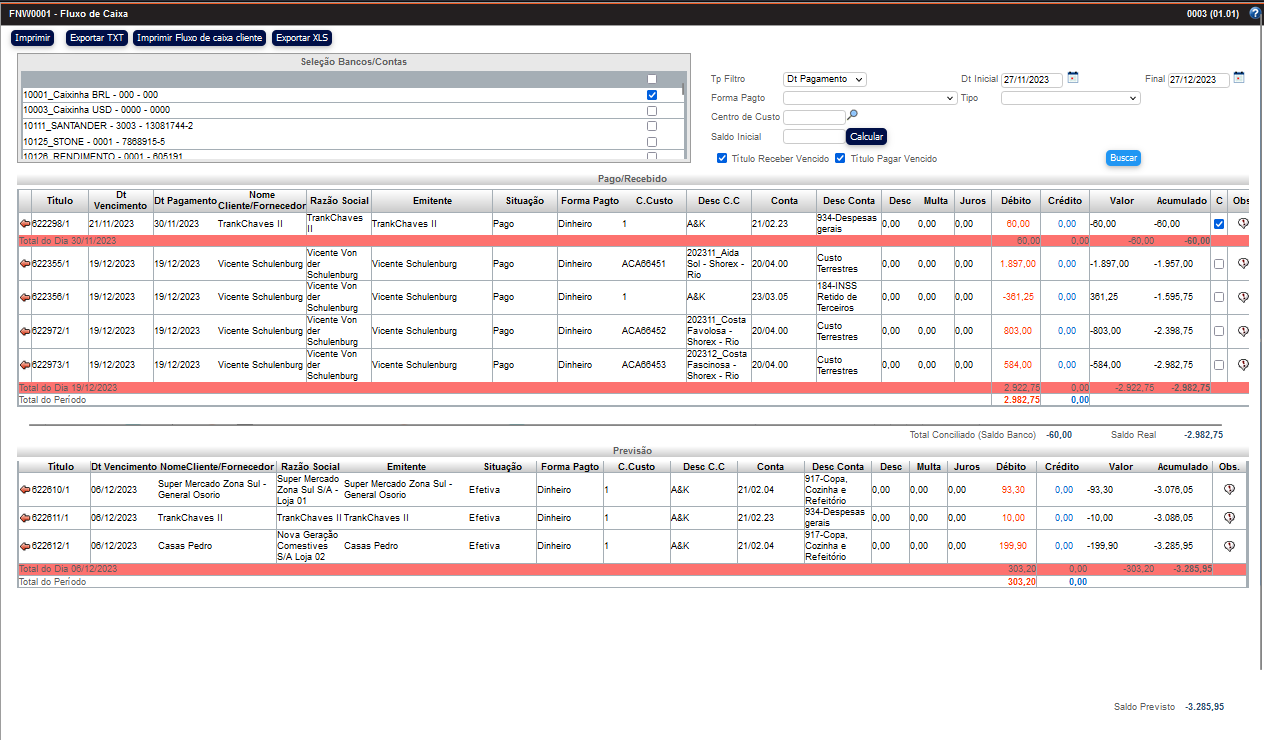Expand the Tp Filtro dropdown
This screenshot has width=1264, height=740.
tap(825, 79)
